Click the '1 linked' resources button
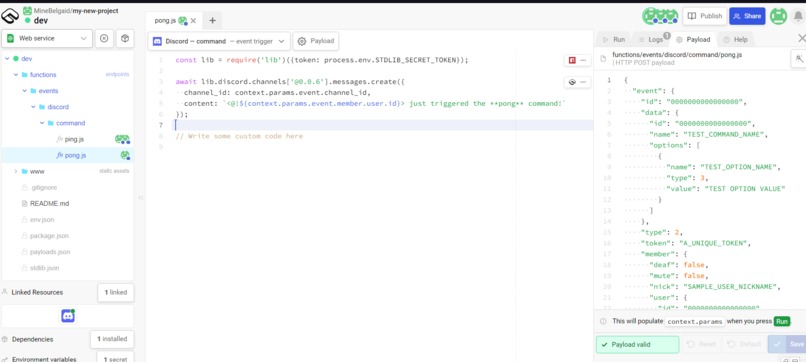 (x=116, y=292)
